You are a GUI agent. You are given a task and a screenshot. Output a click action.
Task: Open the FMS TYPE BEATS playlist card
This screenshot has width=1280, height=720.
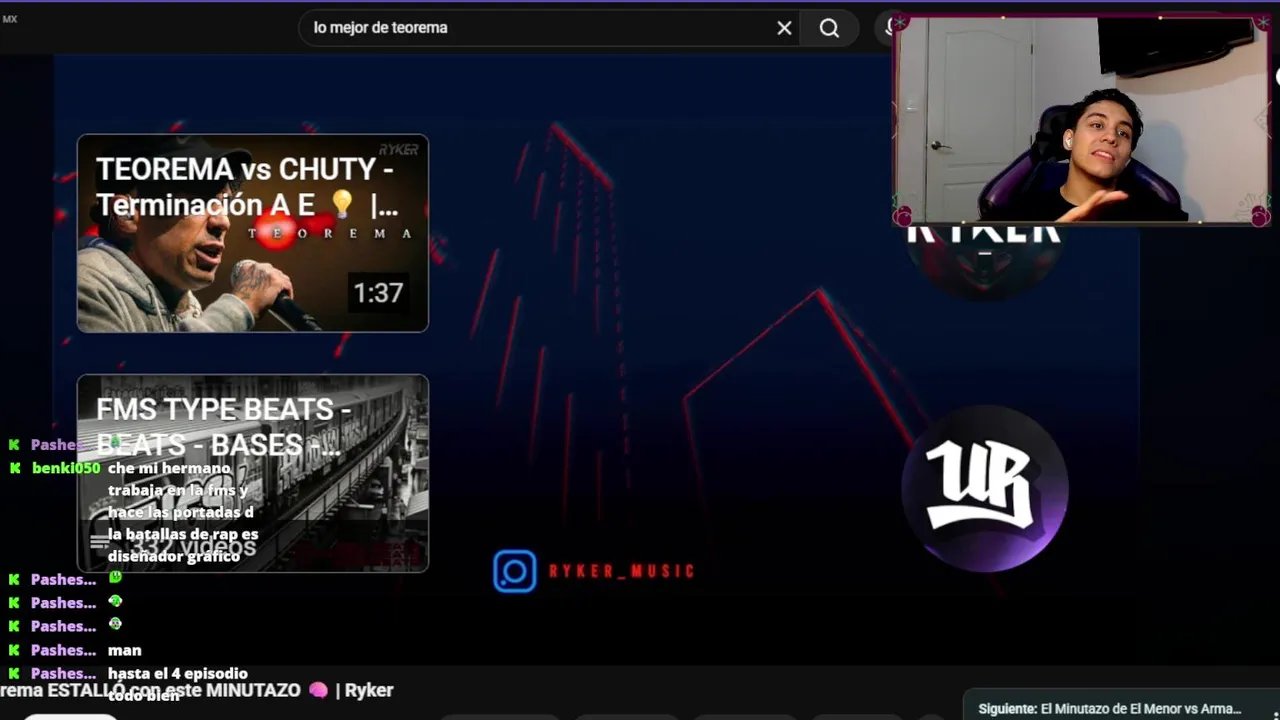click(253, 473)
